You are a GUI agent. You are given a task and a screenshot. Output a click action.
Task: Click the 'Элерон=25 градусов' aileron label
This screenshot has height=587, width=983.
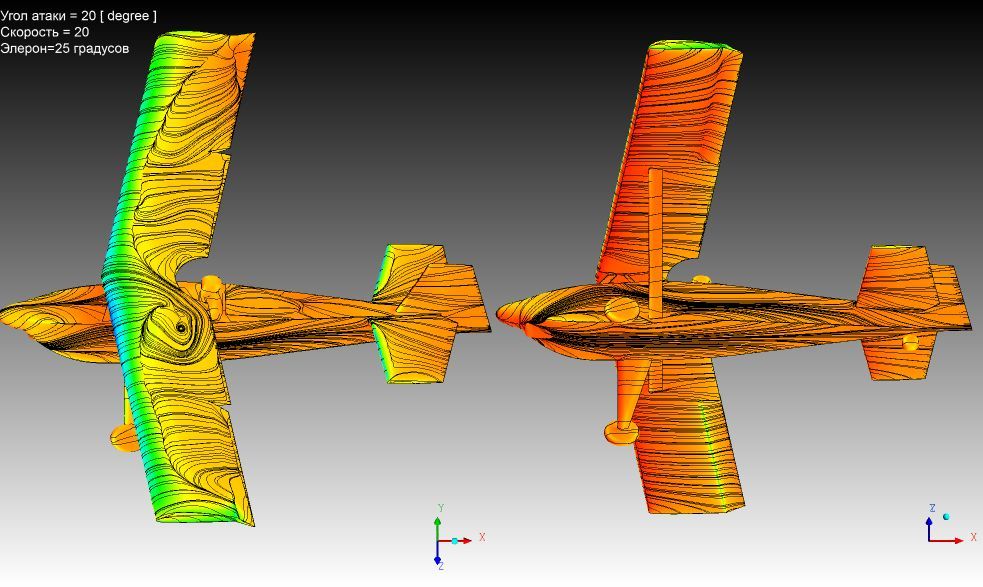[x=65, y=48]
